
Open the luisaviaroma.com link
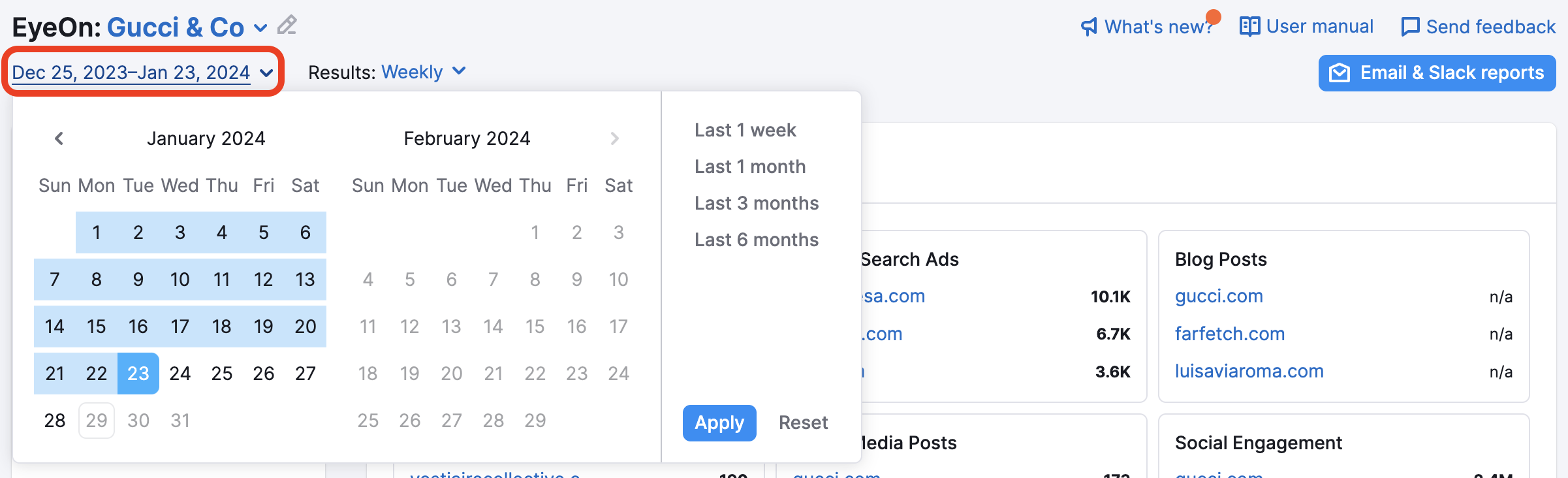[x=1249, y=371]
